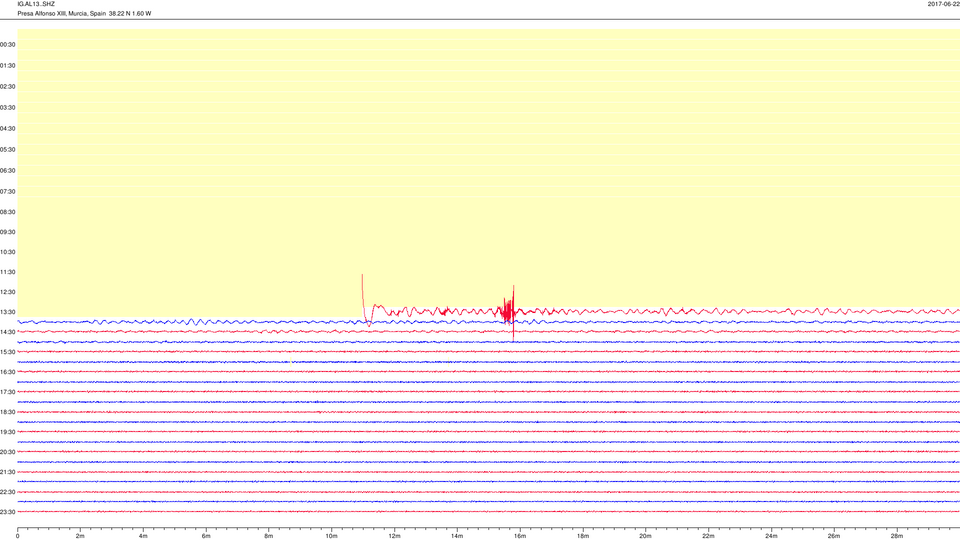Click the 03:30 time label
The height and width of the screenshot is (540, 960).
(x=8, y=107)
